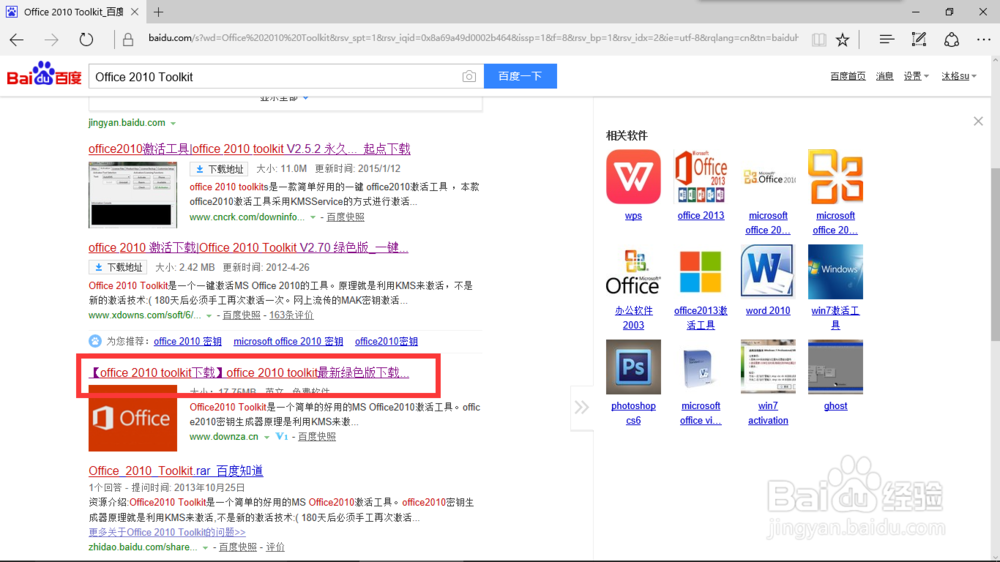The image size is (1000, 562).
Task: Click the browser back arrow
Action: (17, 40)
